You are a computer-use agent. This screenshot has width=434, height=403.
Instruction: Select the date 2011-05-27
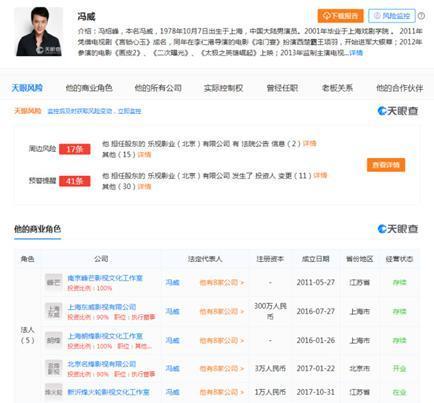click(316, 282)
